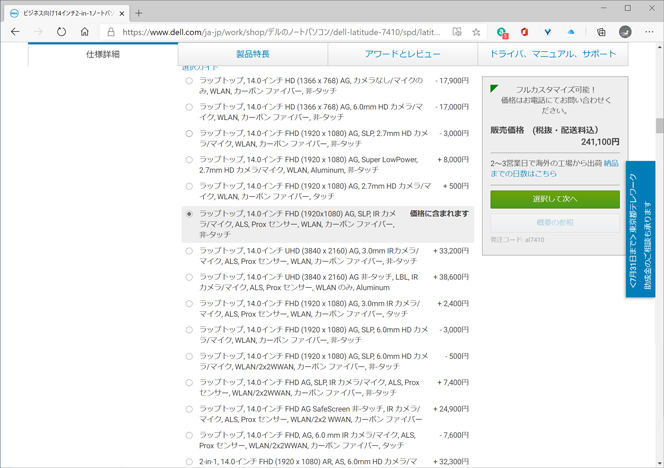This screenshot has width=664, height=468.
Task: Select the 2-in-1 FHD option at +32,300円
Action: (189, 462)
